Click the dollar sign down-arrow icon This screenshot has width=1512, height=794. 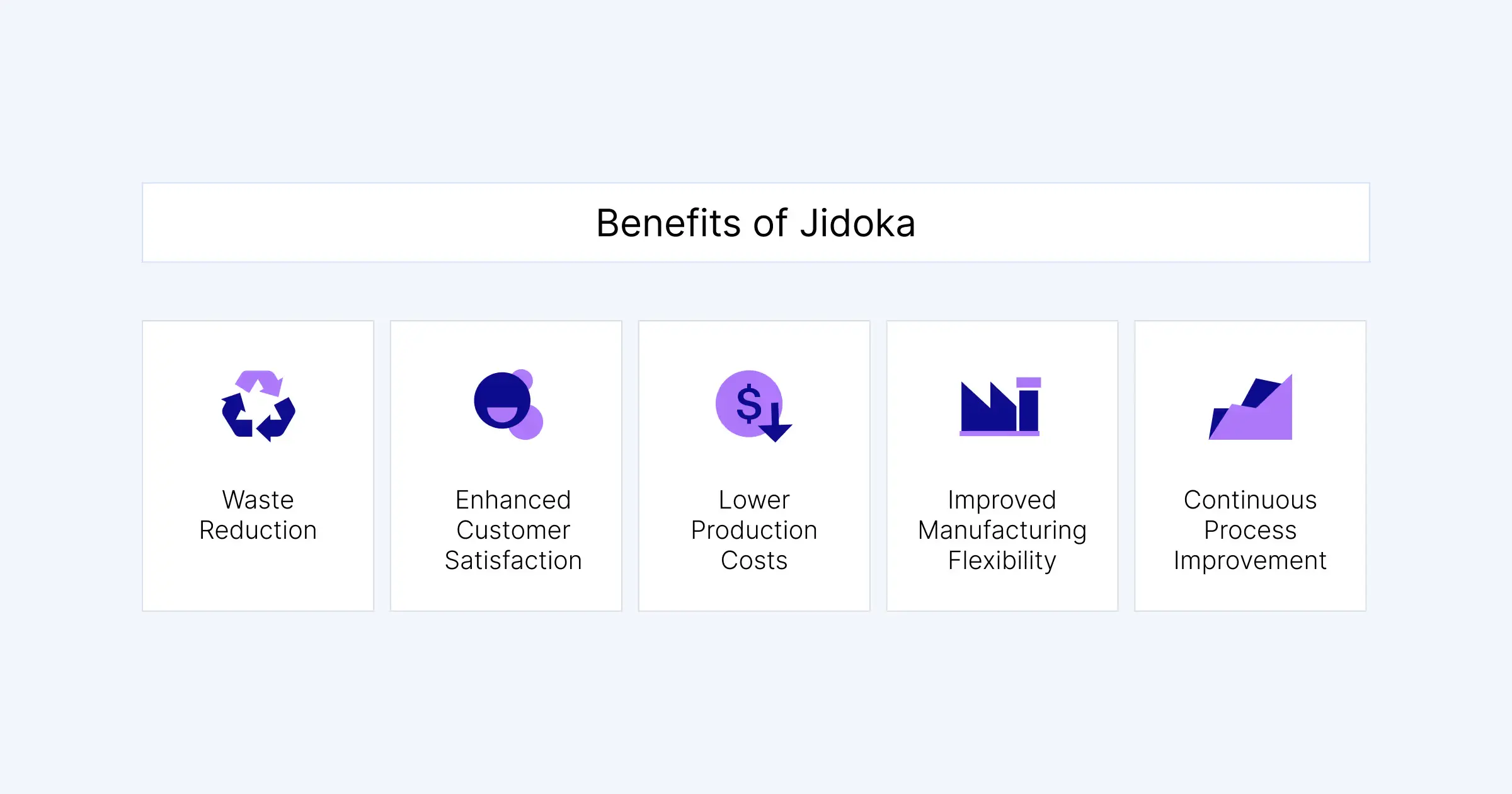[x=753, y=406]
